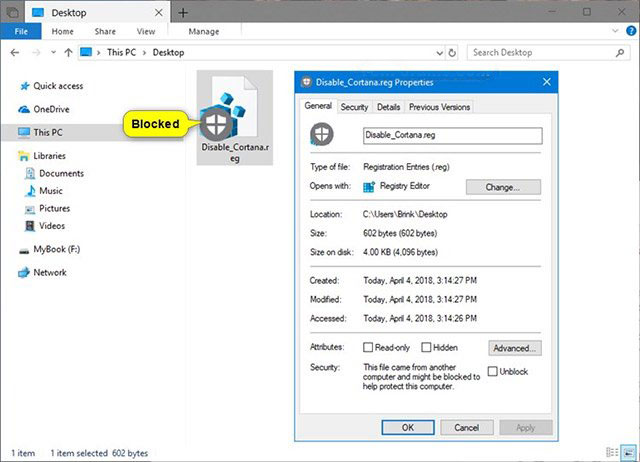
Task: Open the File ribbon menu
Action: (x=21, y=31)
